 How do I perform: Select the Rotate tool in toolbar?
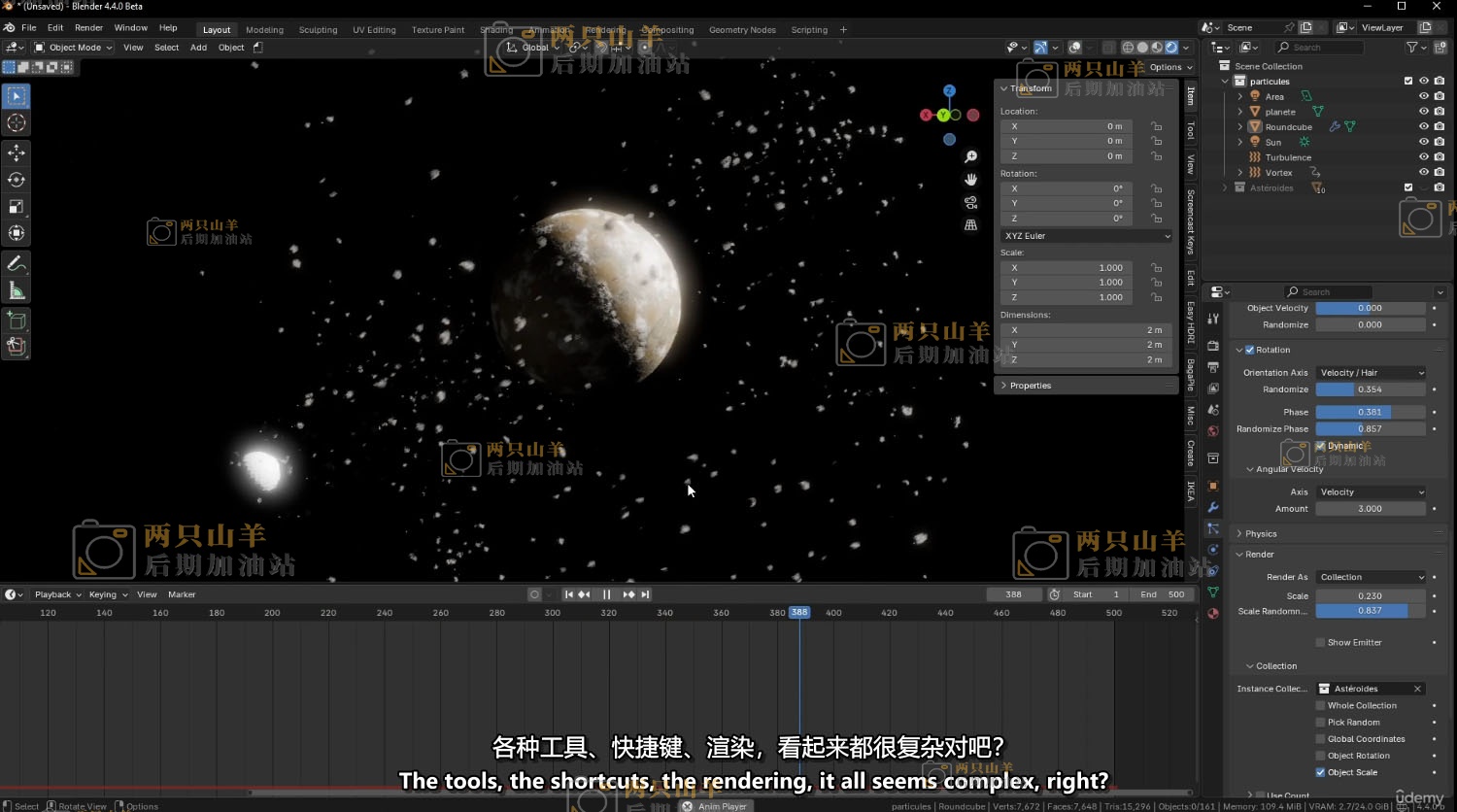pos(17,180)
